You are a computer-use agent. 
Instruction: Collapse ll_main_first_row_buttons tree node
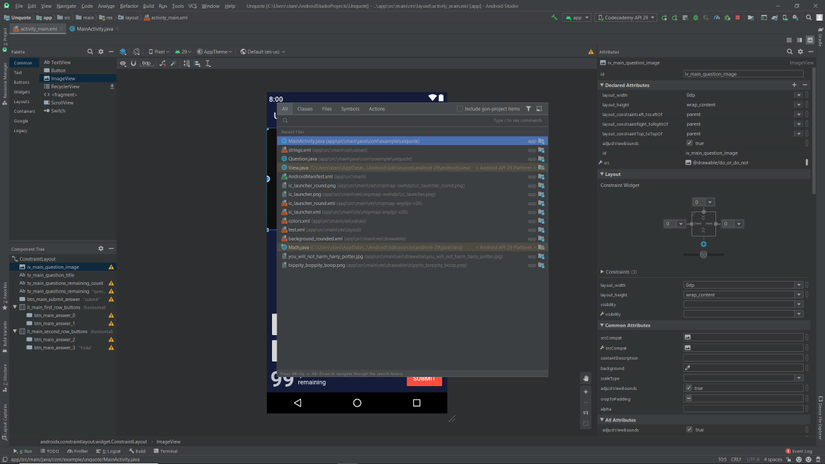tap(15, 307)
